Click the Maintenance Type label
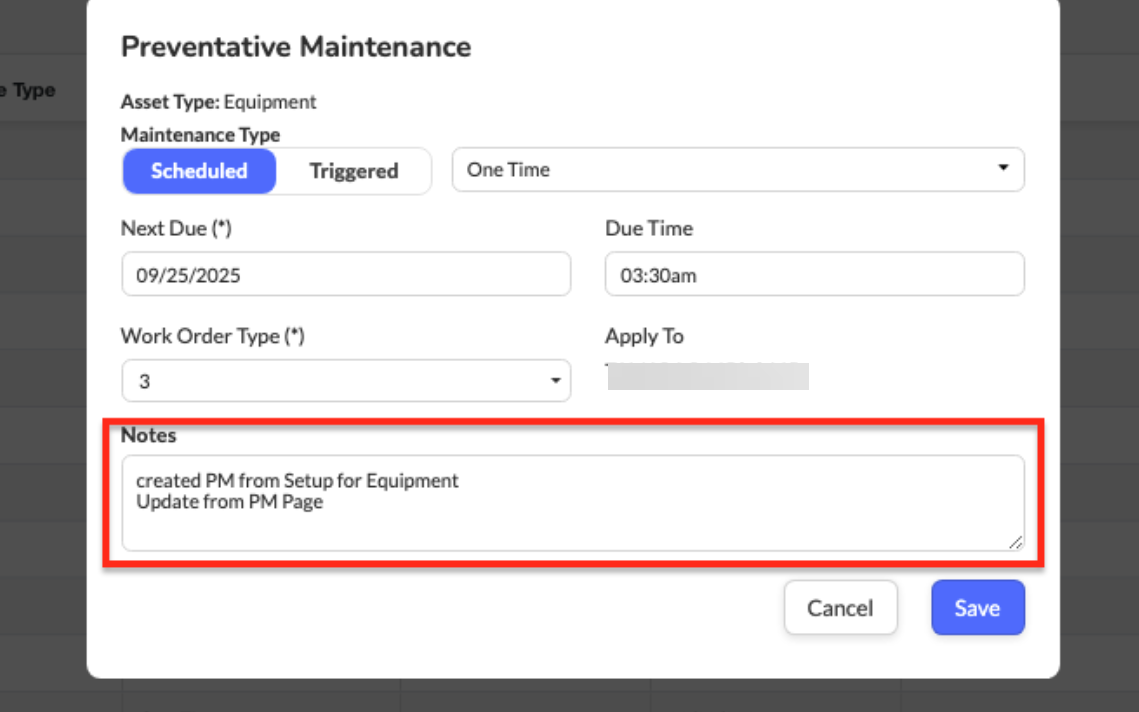 click(x=200, y=135)
